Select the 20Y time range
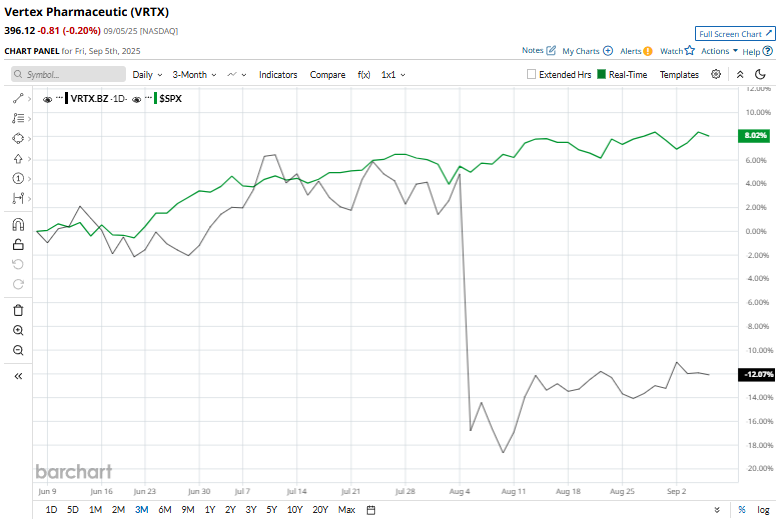This screenshot has height=522, width=777. (x=321, y=510)
